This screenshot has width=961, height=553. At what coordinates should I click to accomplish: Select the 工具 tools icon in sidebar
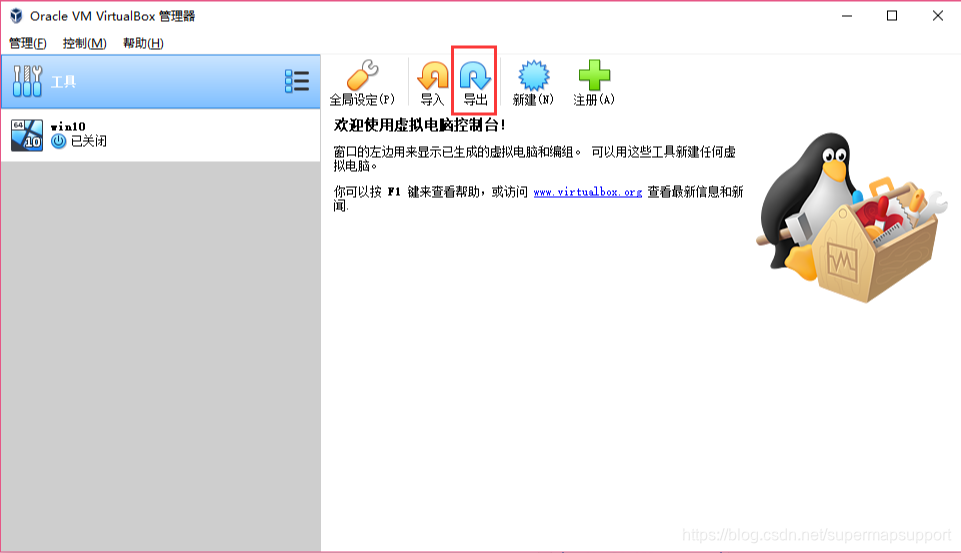click(x=28, y=81)
